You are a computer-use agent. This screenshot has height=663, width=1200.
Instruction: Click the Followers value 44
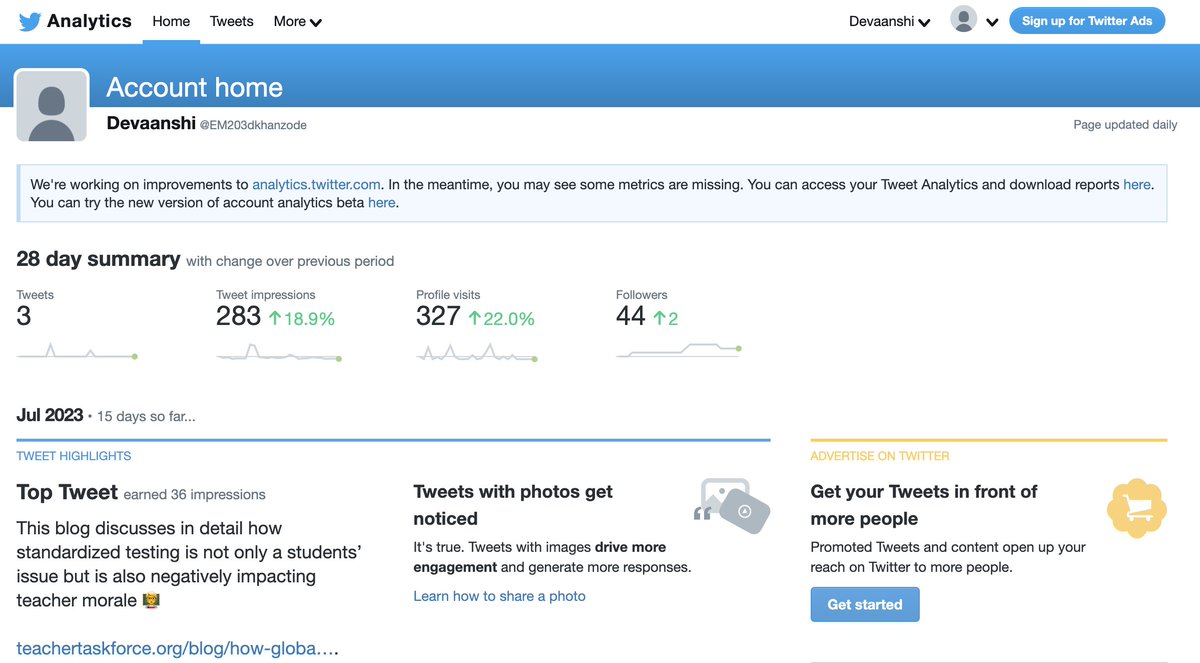coord(631,317)
